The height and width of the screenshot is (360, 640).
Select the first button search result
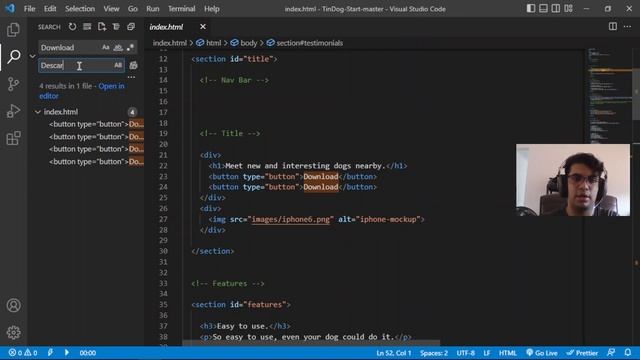(96, 124)
